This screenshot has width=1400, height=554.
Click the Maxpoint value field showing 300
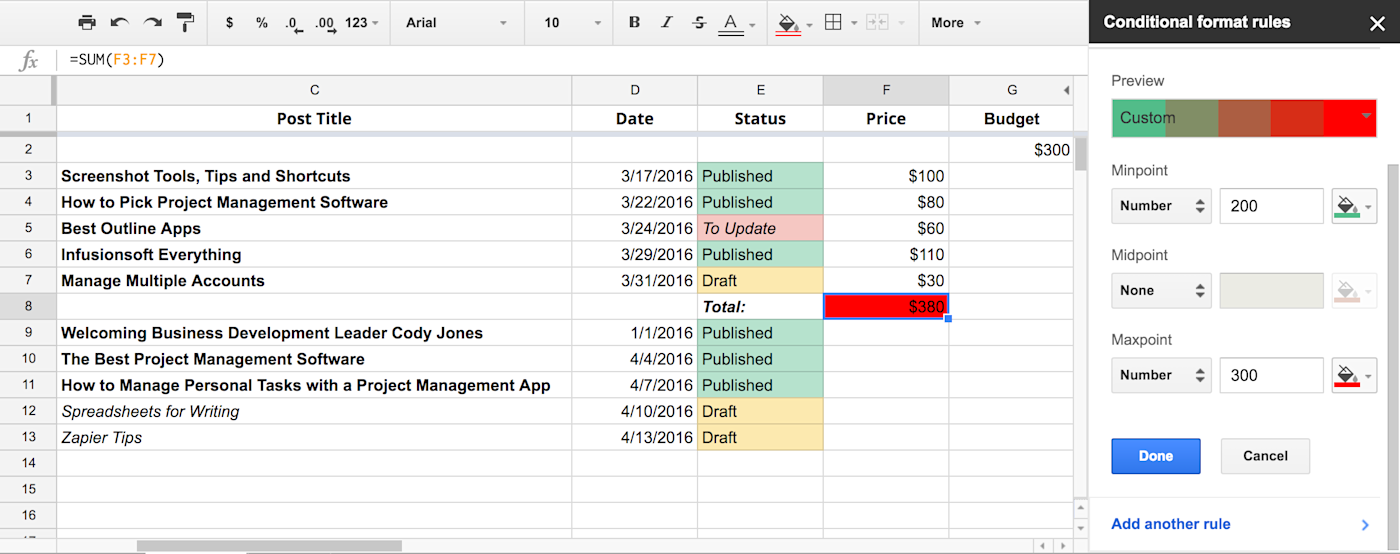(x=1272, y=376)
